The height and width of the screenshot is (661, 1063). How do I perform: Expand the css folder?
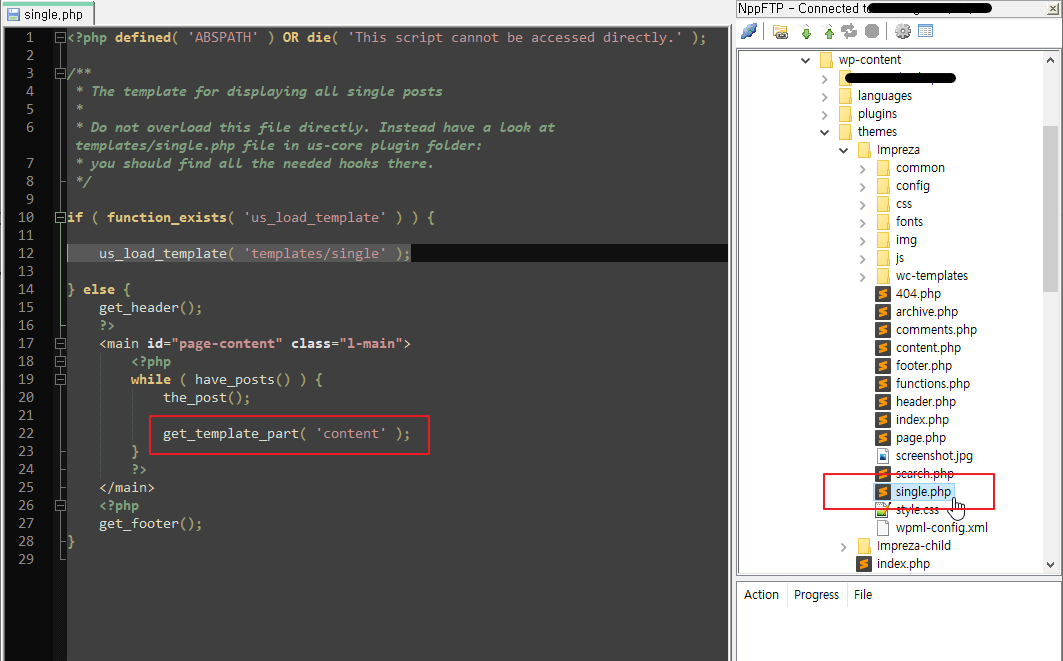pos(862,204)
